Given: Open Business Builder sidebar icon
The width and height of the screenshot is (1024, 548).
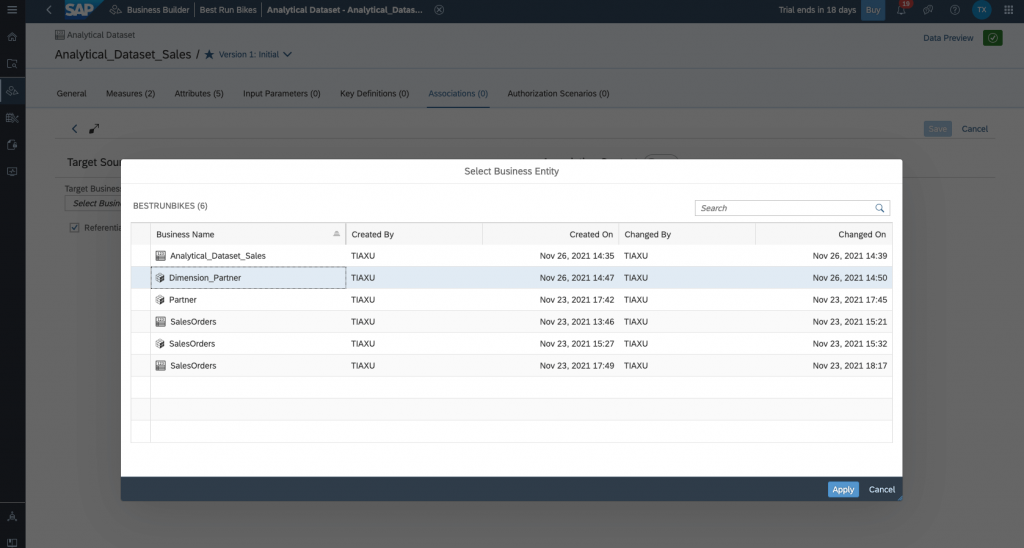Looking at the screenshot, I should click(x=12, y=91).
